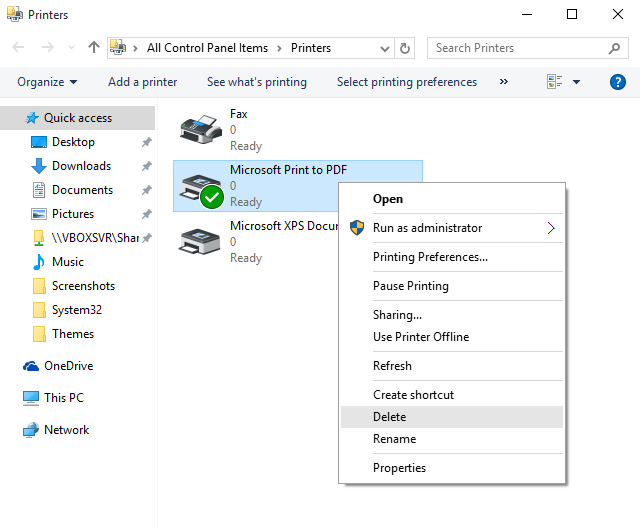This screenshot has height=528, width=640.
Task: Click the blue help question mark icon
Action: click(x=618, y=82)
